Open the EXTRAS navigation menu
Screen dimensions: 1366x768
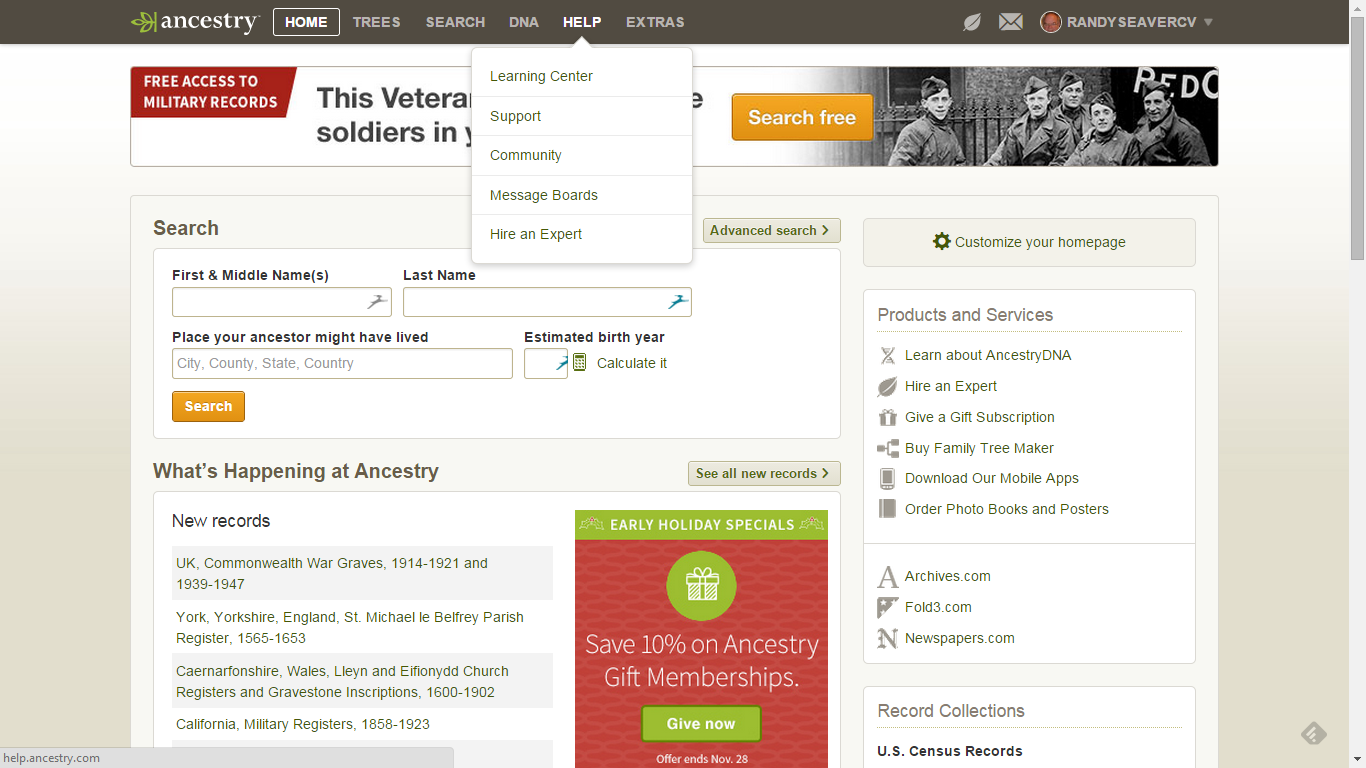pos(655,22)
